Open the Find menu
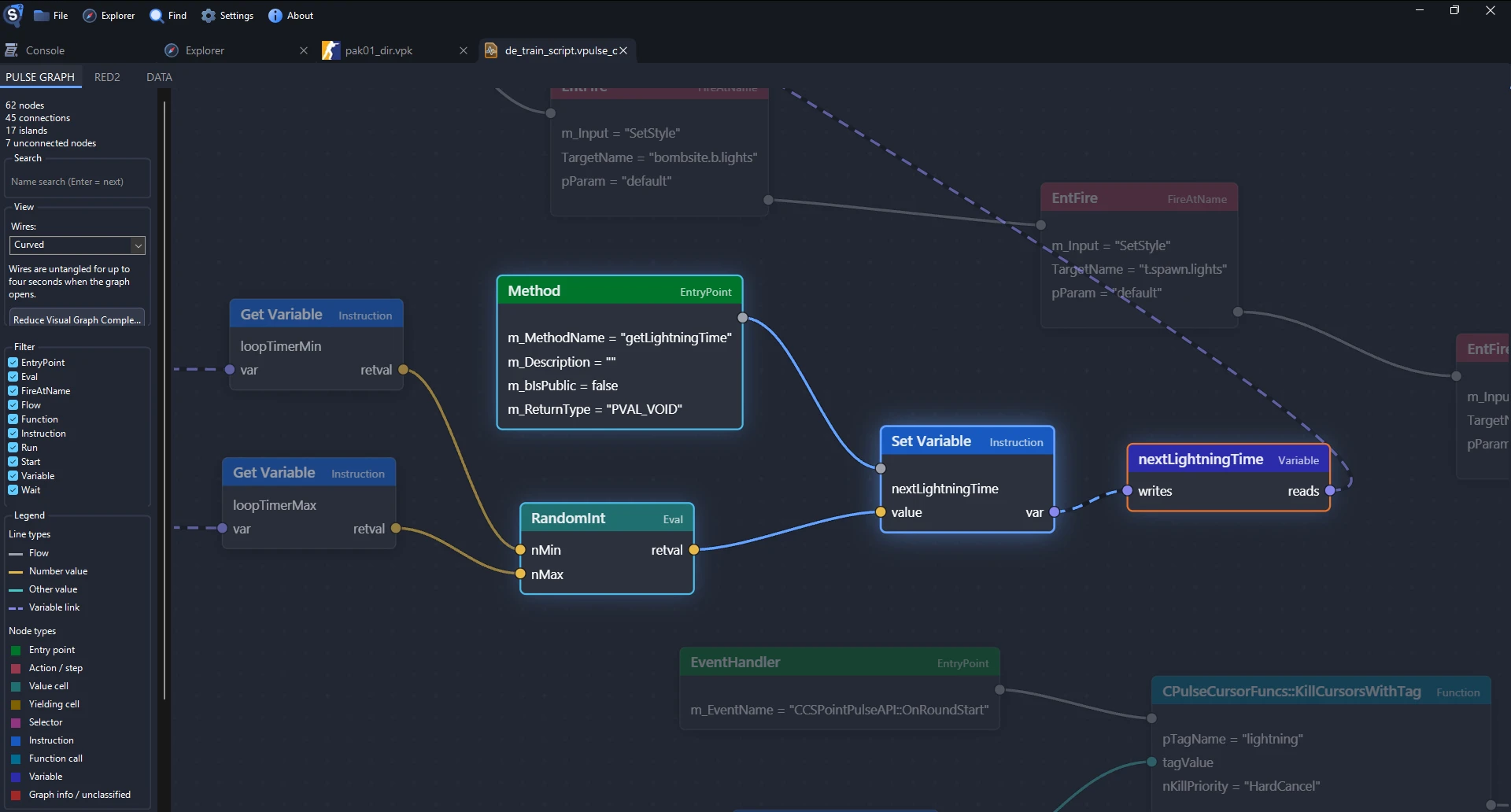This screenshot has height=812, width=1511. [168, 16]
